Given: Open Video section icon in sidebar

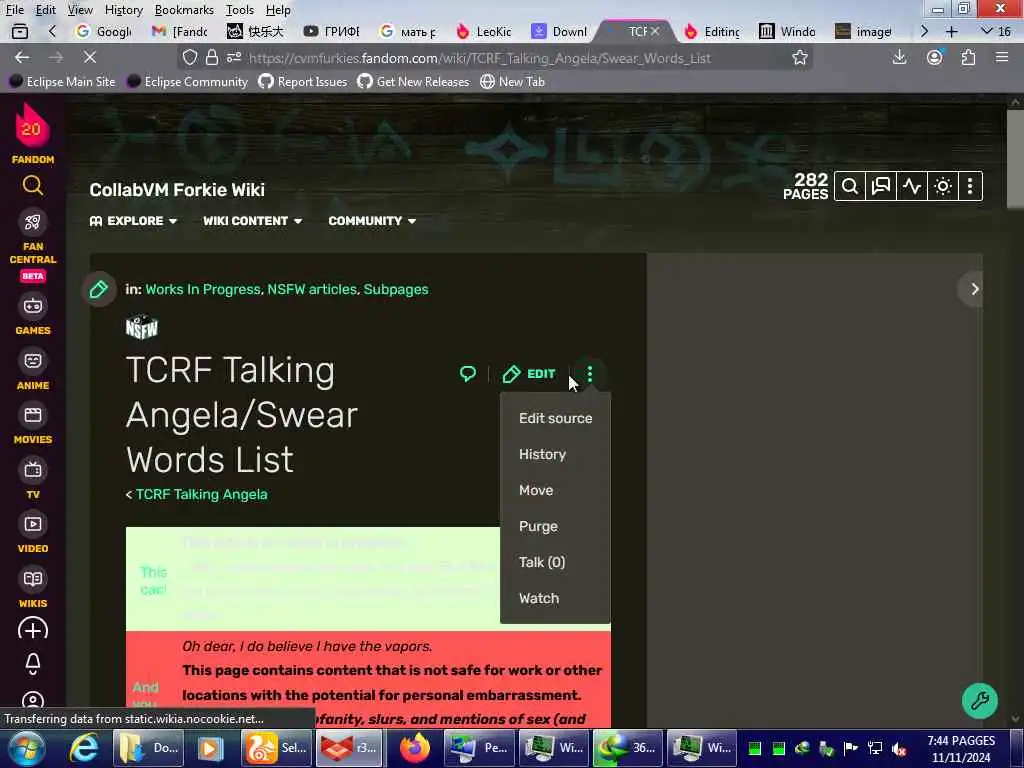Looking at the screenshot, I should point(33,524).
